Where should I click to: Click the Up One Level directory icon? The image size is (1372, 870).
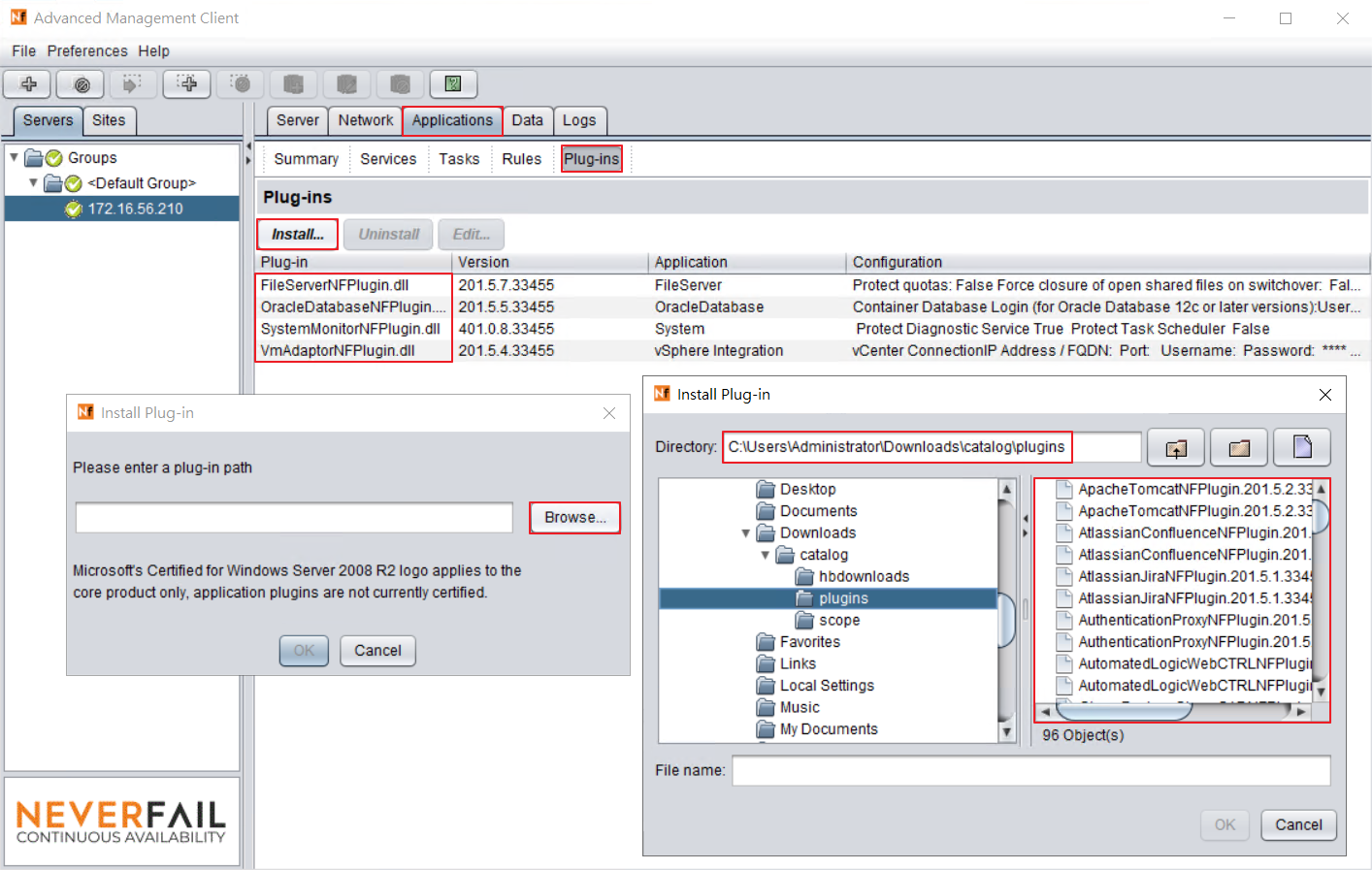pyautogui.click(x=1176, y=448)
